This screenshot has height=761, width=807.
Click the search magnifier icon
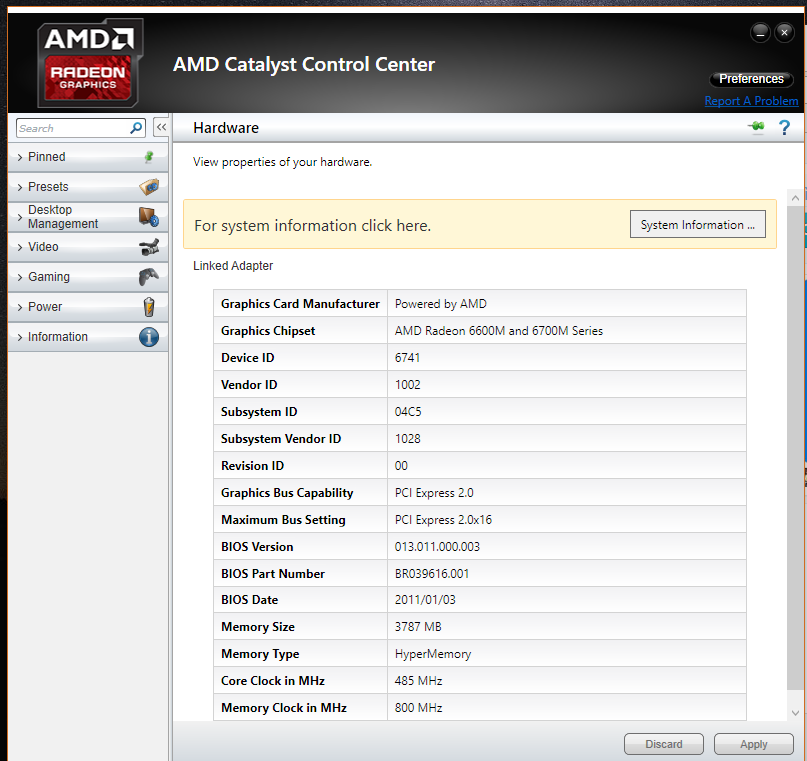136,128
